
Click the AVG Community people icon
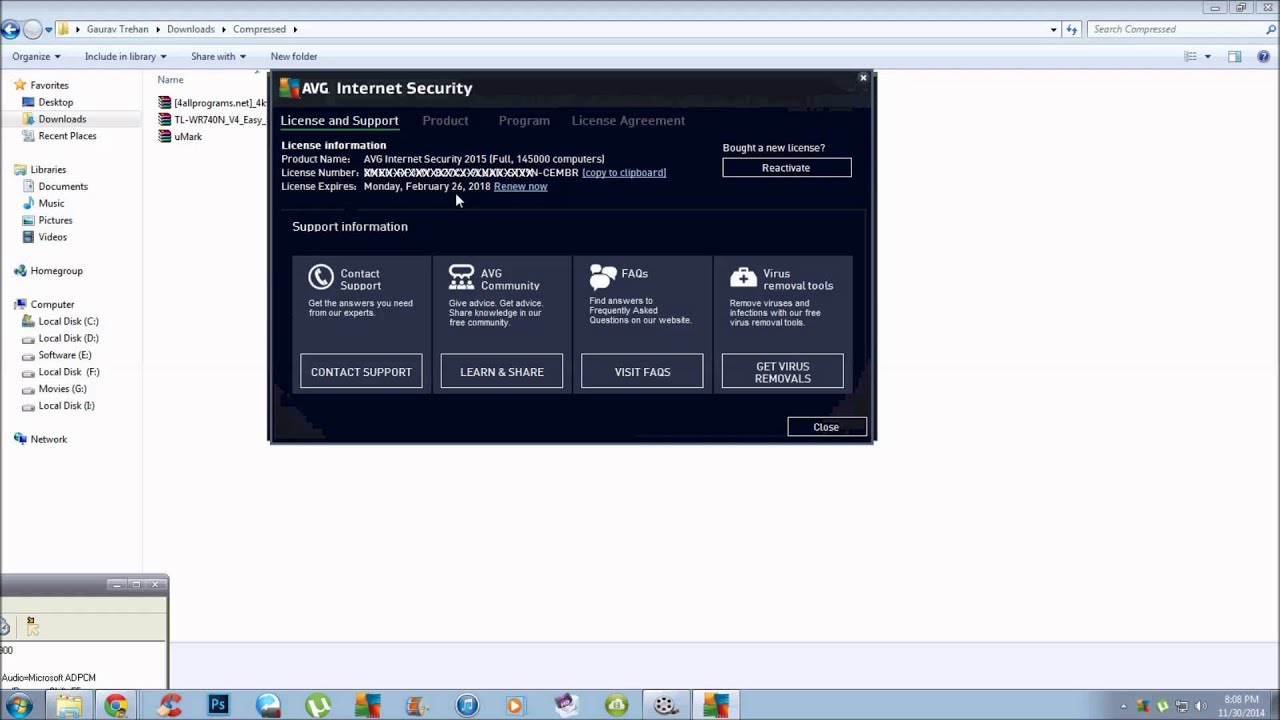click(x=461, y=277)
